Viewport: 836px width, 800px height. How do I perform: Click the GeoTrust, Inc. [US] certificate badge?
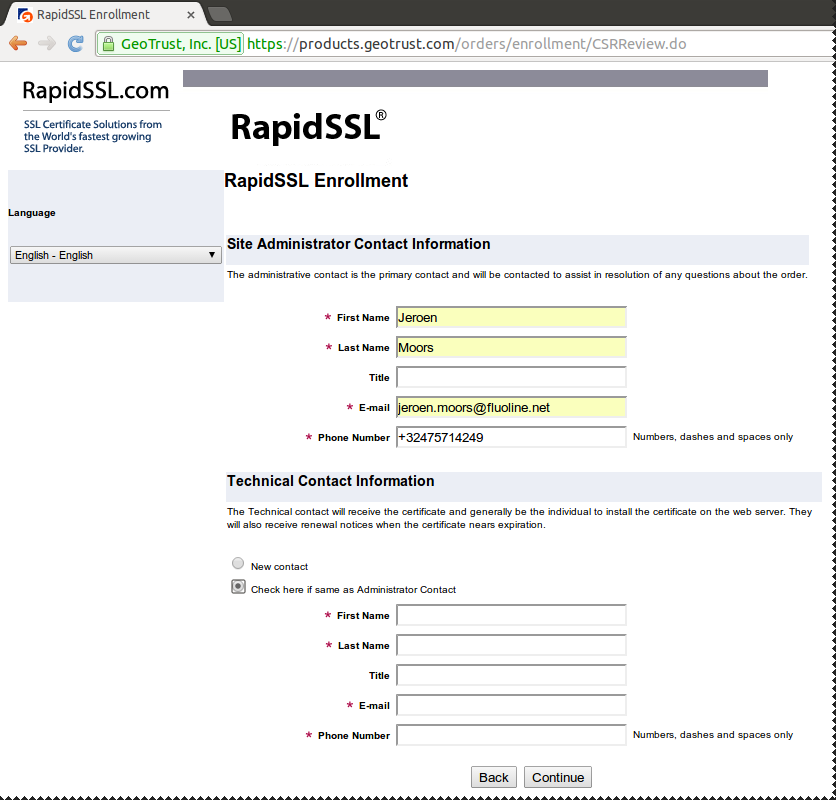(171, 44)
